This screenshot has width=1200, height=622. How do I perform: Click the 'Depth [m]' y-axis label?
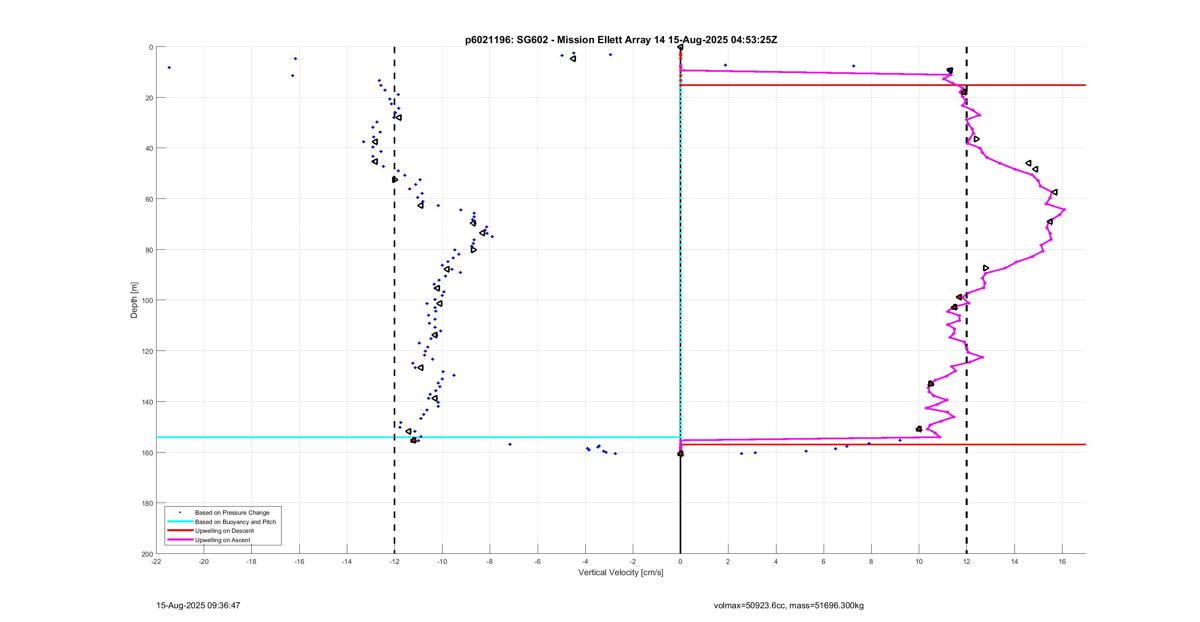tap(133, 300)
